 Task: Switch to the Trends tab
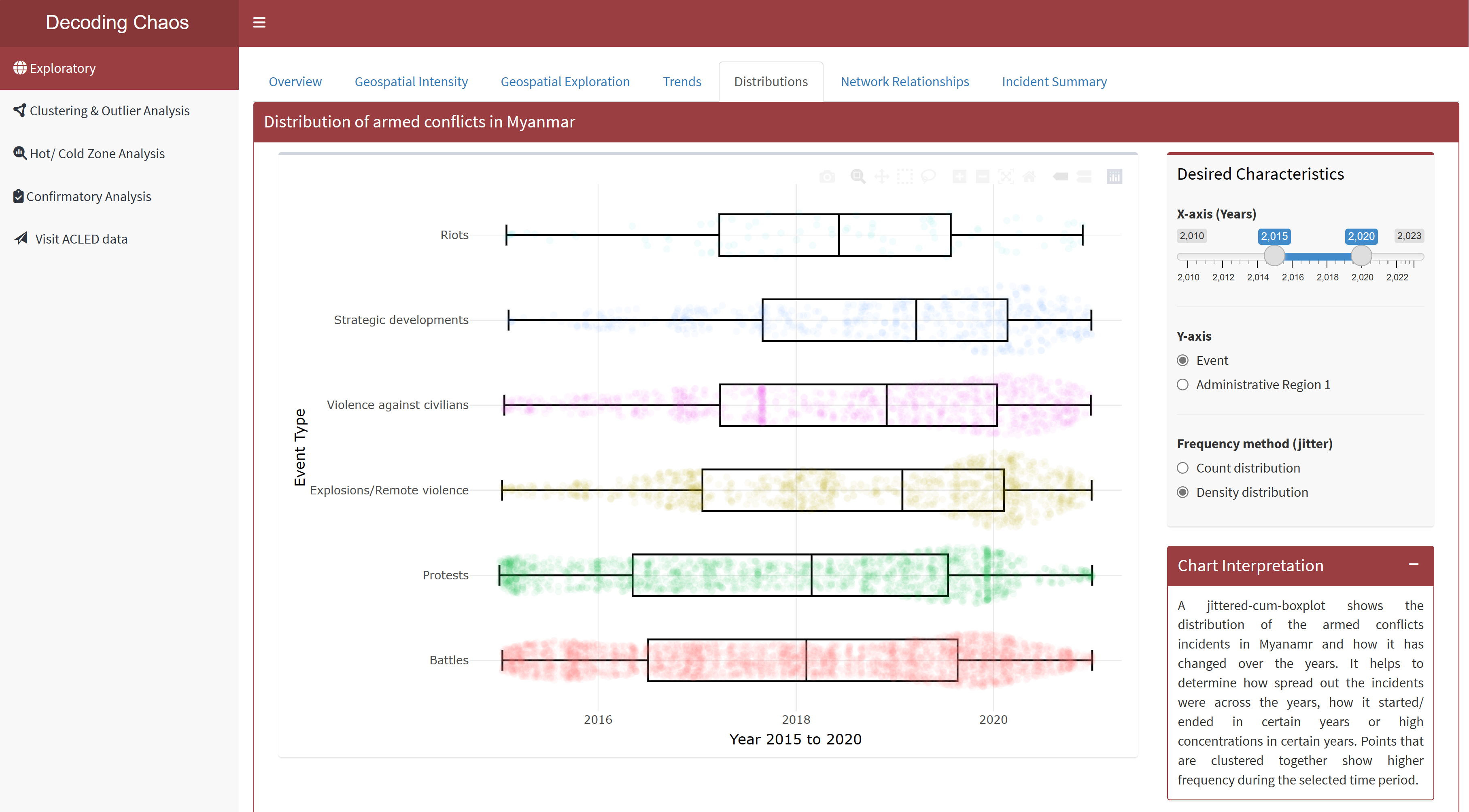pyautogui.click(x=681, y=82)
